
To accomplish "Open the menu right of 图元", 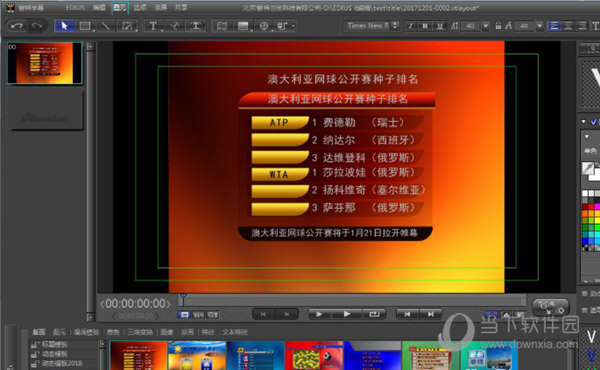I will 140,7.
